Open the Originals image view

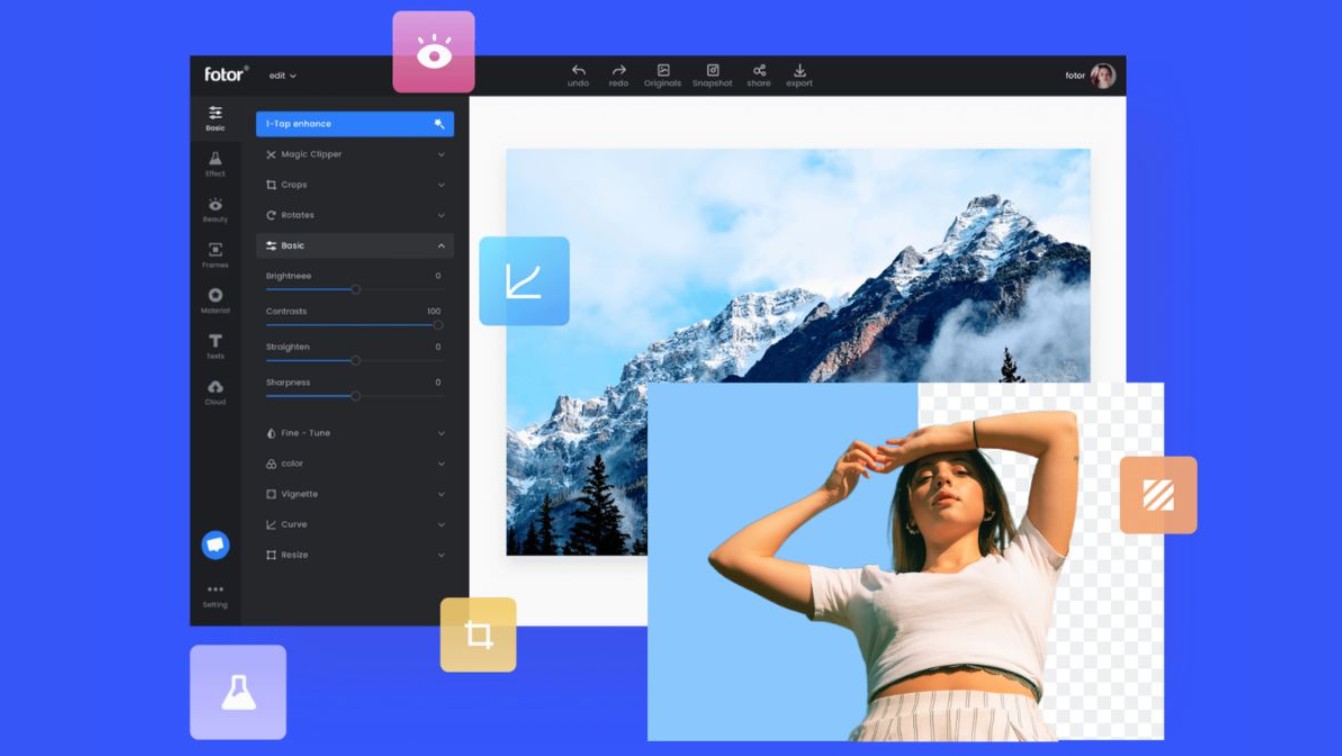(x=662, y=71)
